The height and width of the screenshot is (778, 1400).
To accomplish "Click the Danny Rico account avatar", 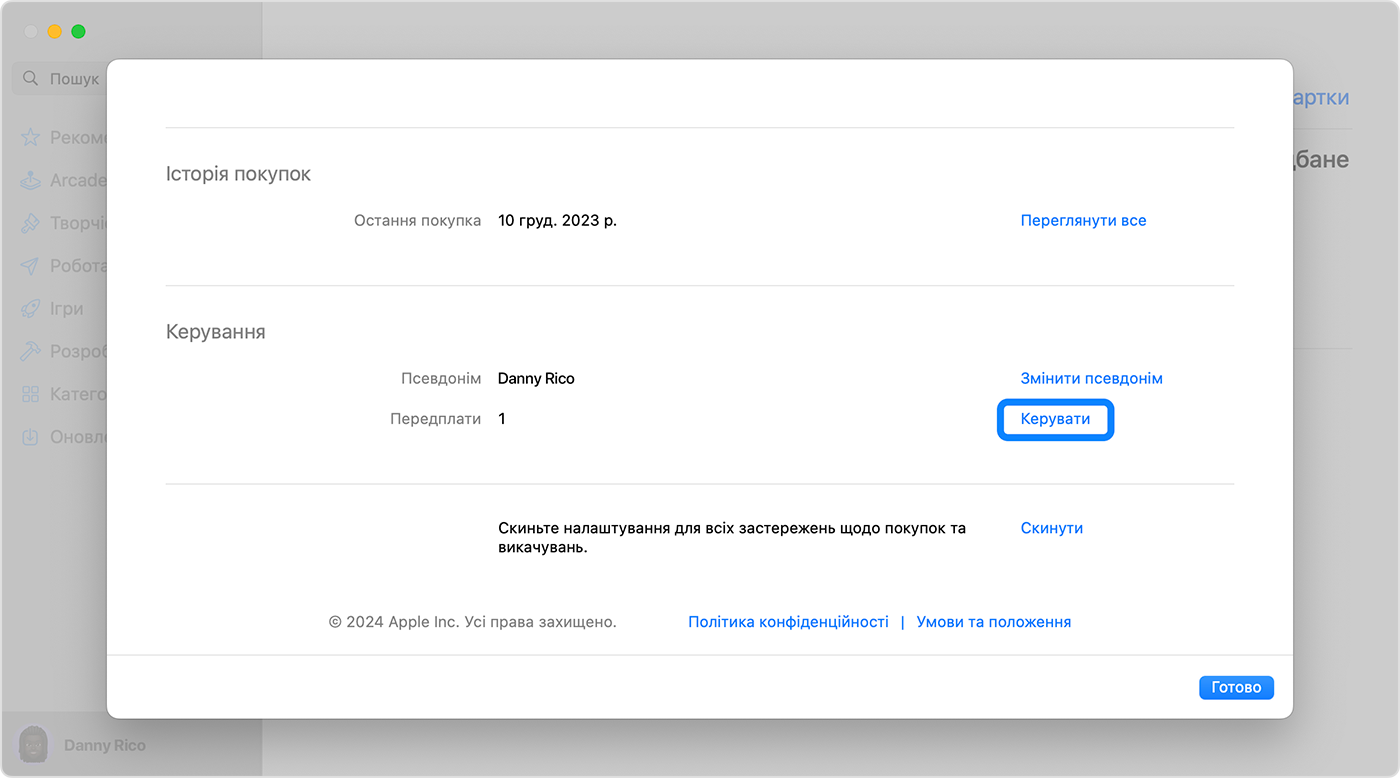I will (34, 745).
